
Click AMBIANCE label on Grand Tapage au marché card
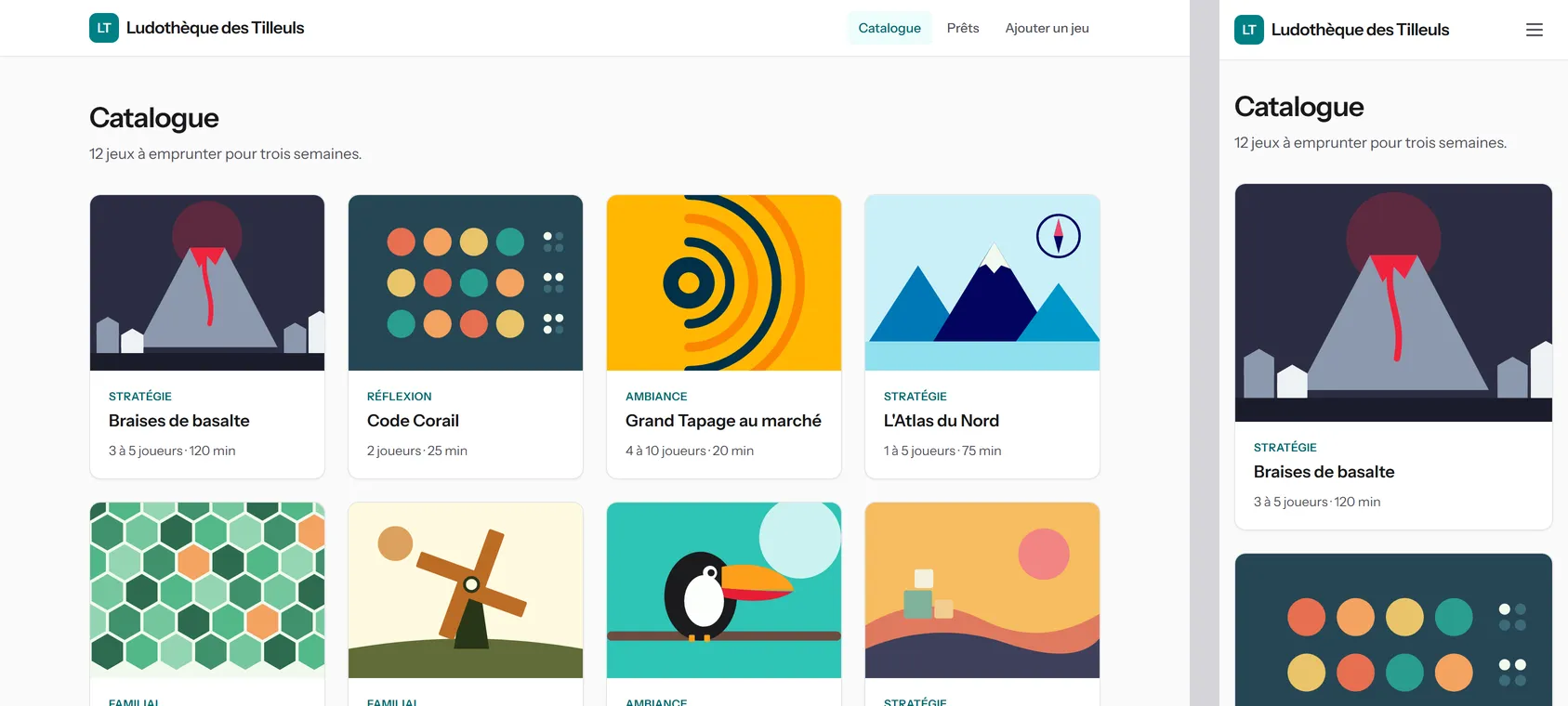click(656, 397)
